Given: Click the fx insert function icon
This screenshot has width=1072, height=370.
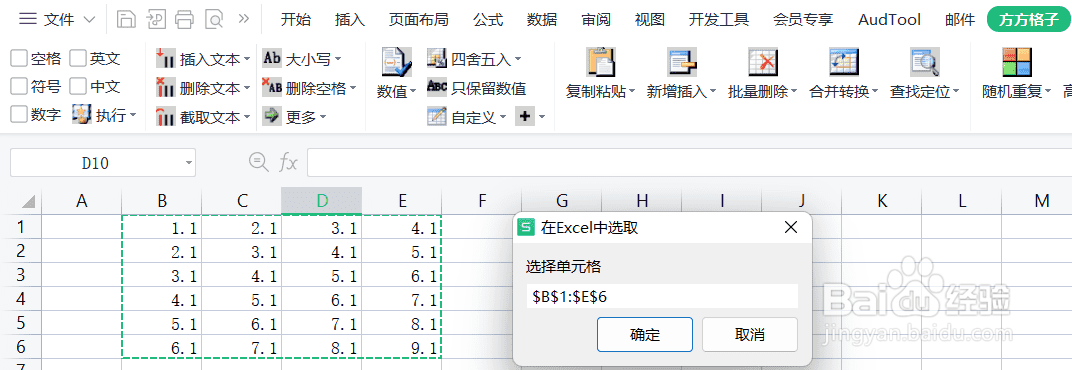Looking at the screenshot, I should click(x=288, y=163).
